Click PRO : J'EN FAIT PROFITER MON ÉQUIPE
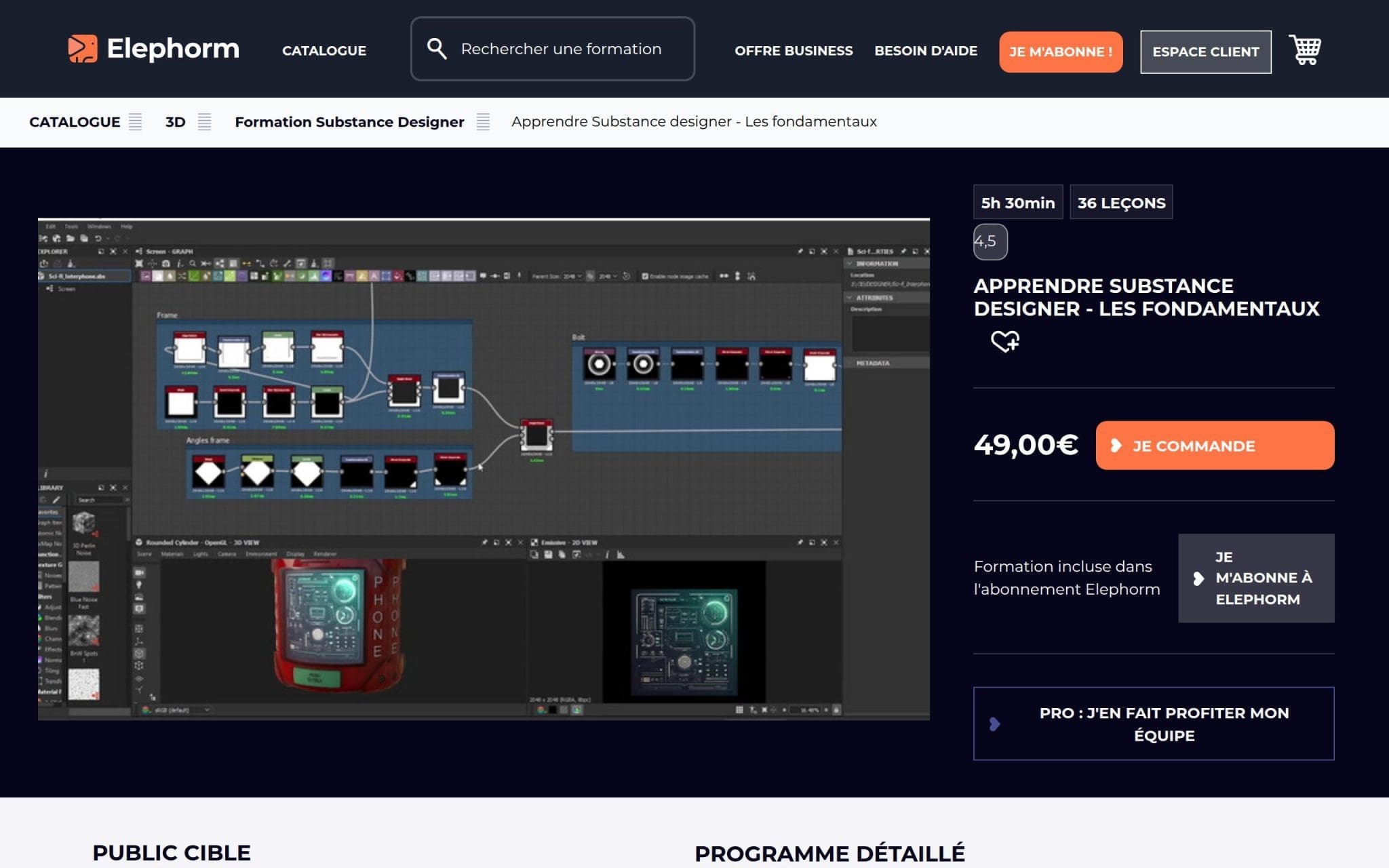This screenshot has height=868, width=1389. 1154,724
